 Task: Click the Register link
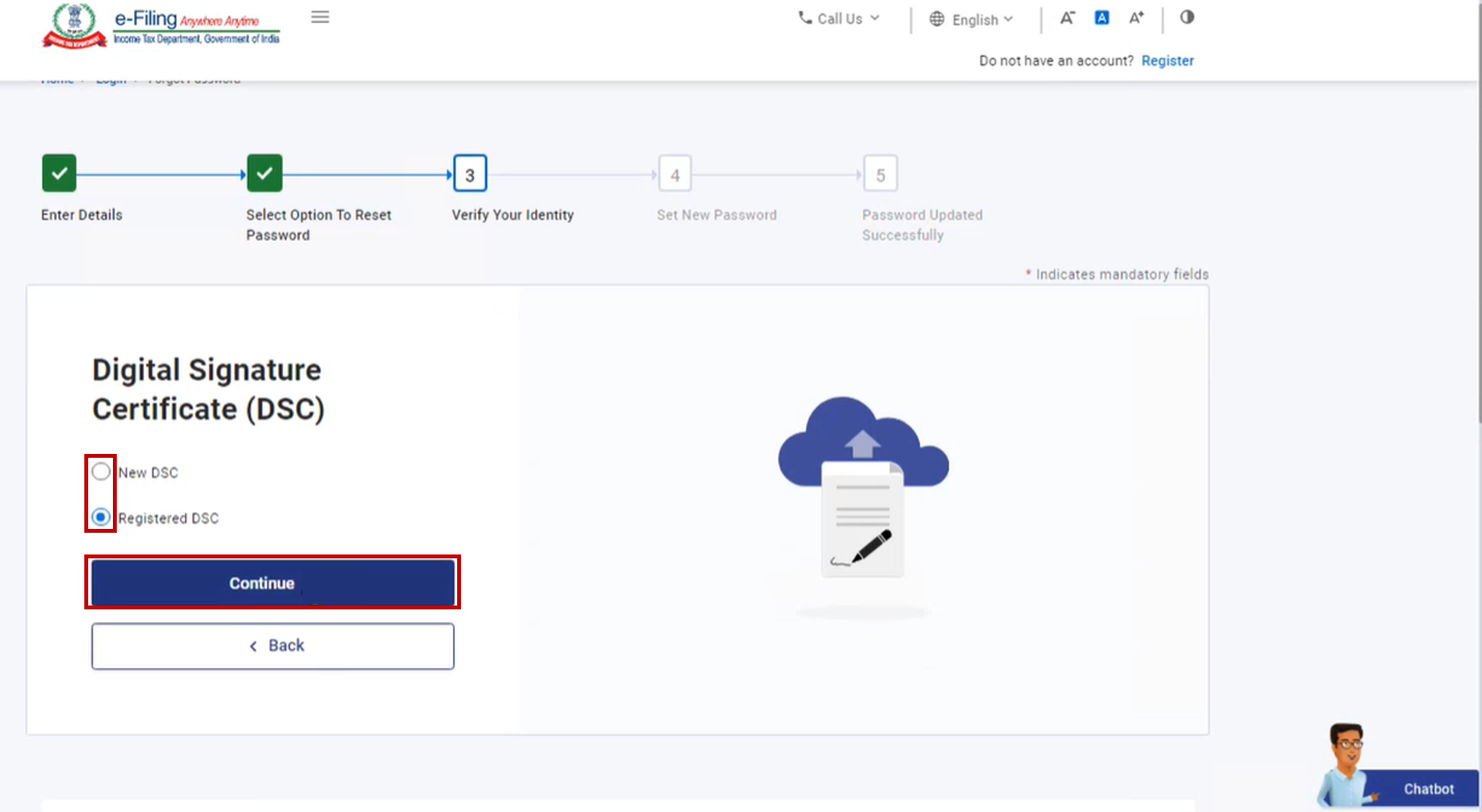[1167, 60]
